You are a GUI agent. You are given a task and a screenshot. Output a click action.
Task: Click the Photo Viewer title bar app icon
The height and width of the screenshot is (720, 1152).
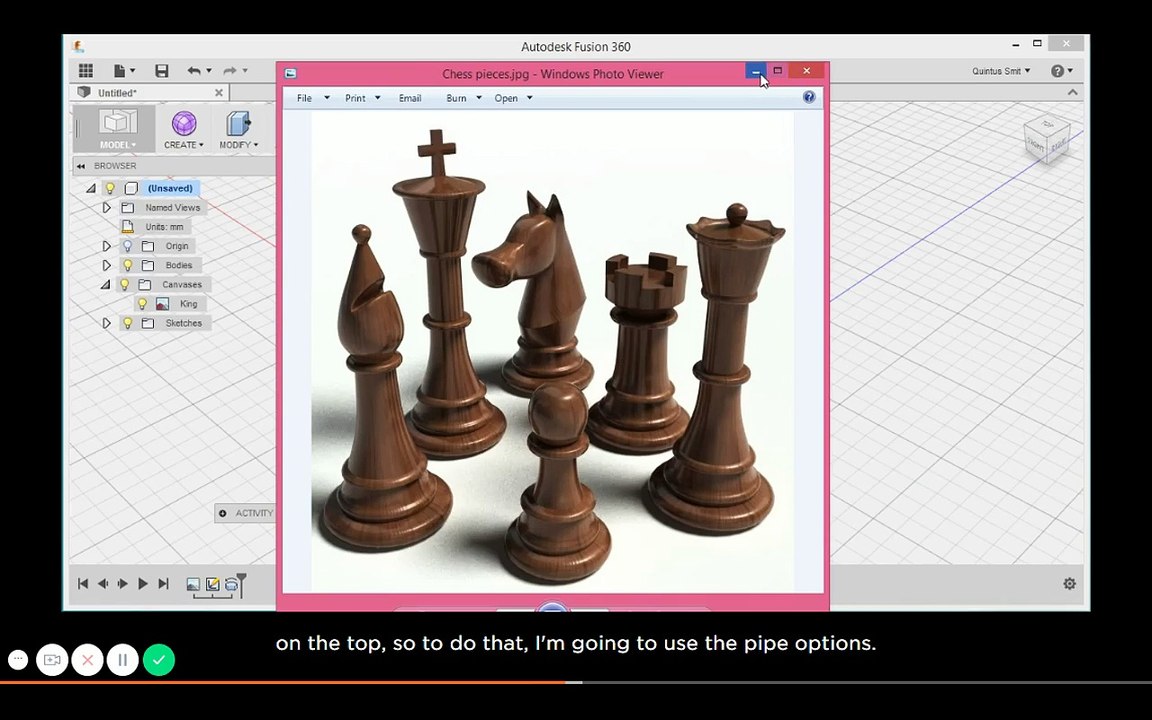pyautogui.click(x=290, y=73)
